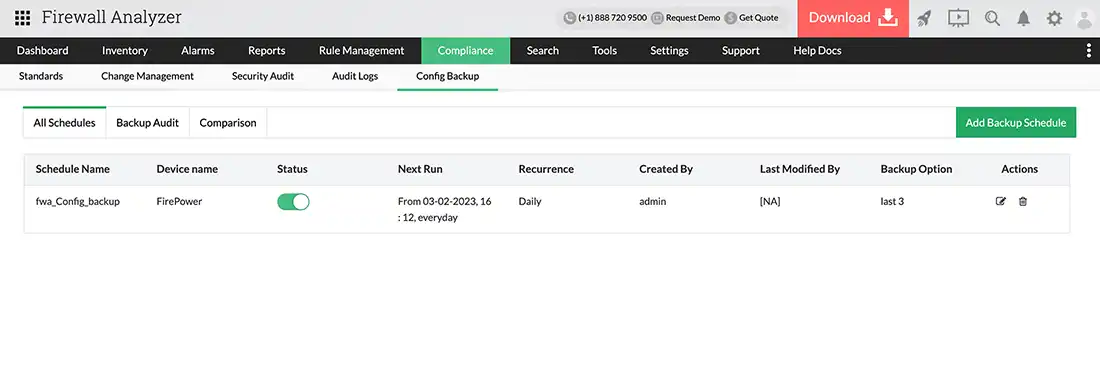Open the Inventory menu
This screenshot has height=380, width=1100.
tap(125, 50)
